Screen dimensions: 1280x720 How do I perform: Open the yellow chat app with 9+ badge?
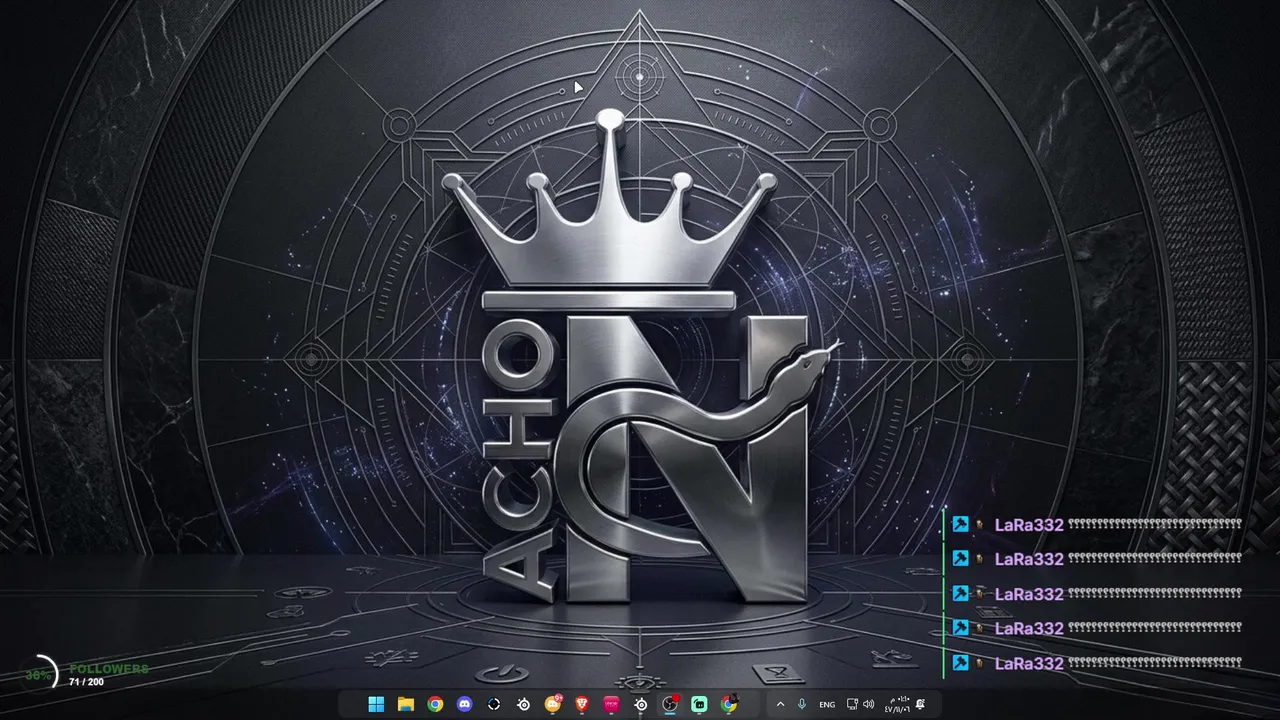553,704
